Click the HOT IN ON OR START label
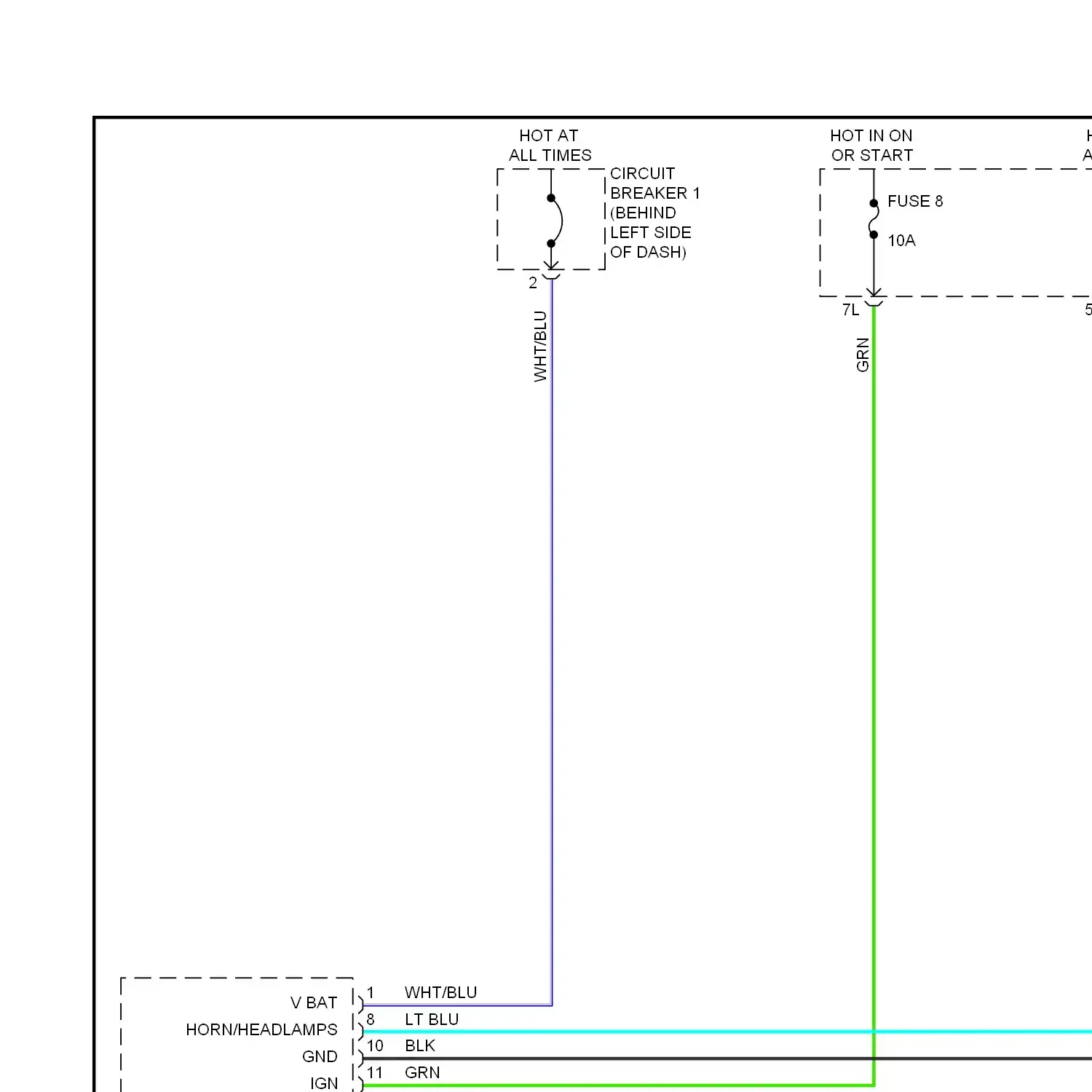Image resolution: width=1092 pixels, height=1092 pixels. point(871,146)
